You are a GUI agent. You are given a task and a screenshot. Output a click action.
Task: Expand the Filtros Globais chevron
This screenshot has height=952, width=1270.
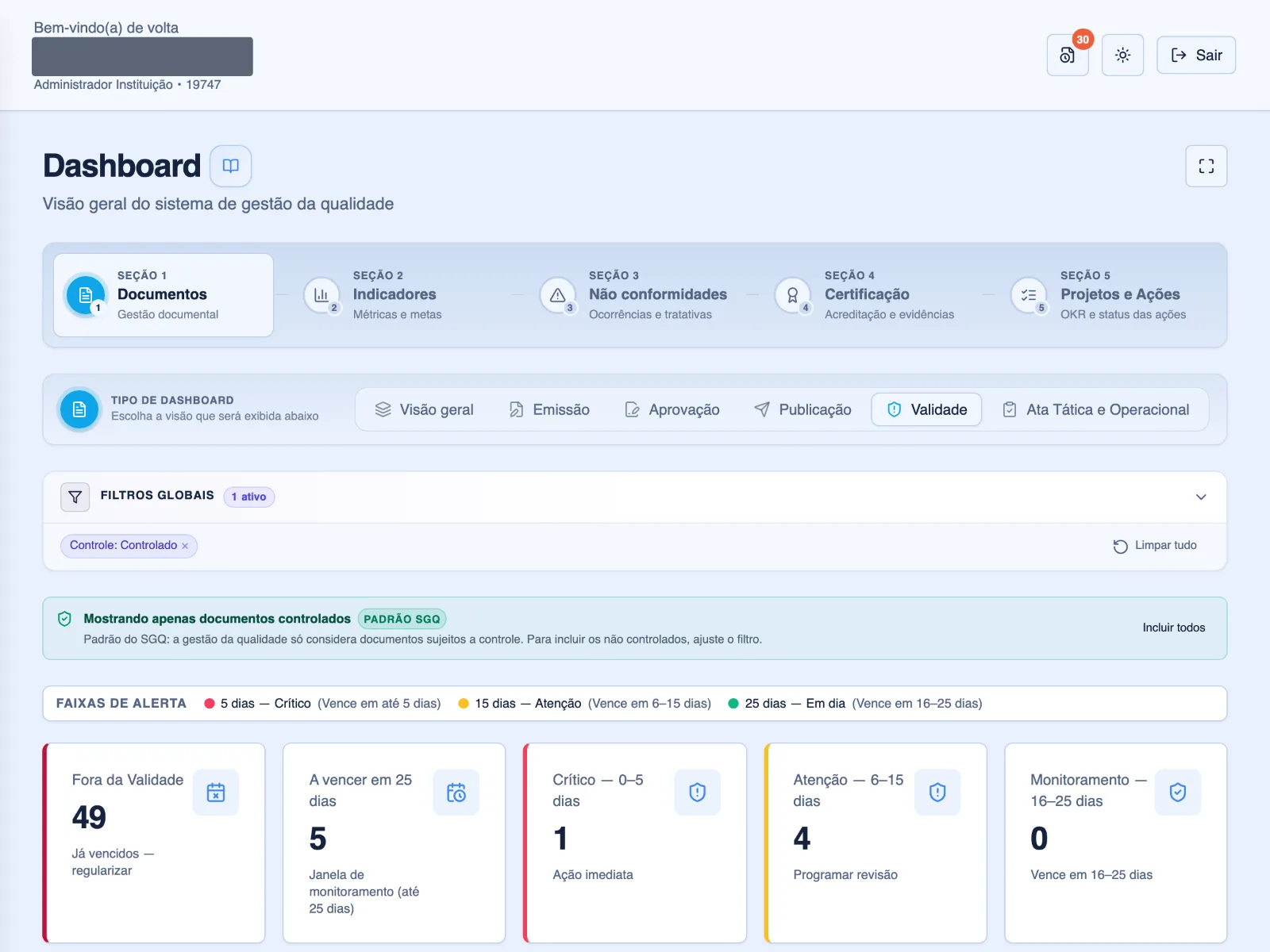pos(1201,497)
